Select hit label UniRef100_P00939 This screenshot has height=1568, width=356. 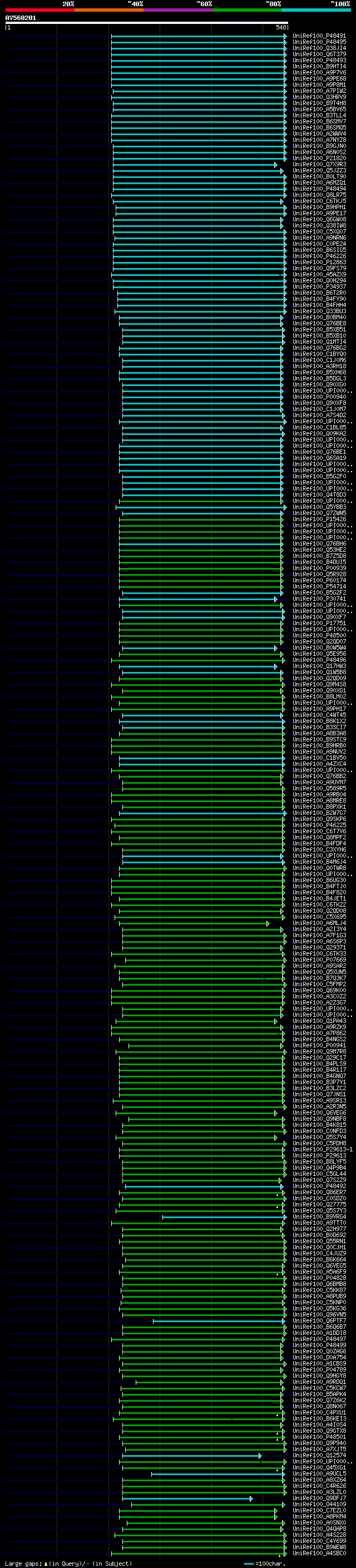(x=319, y=568)
